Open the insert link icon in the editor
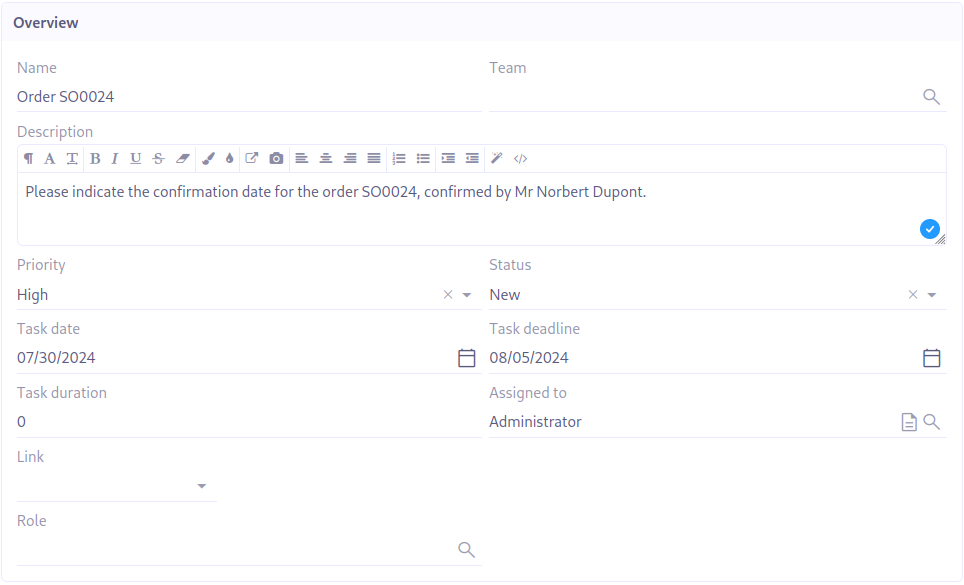 tap(250, 158)
